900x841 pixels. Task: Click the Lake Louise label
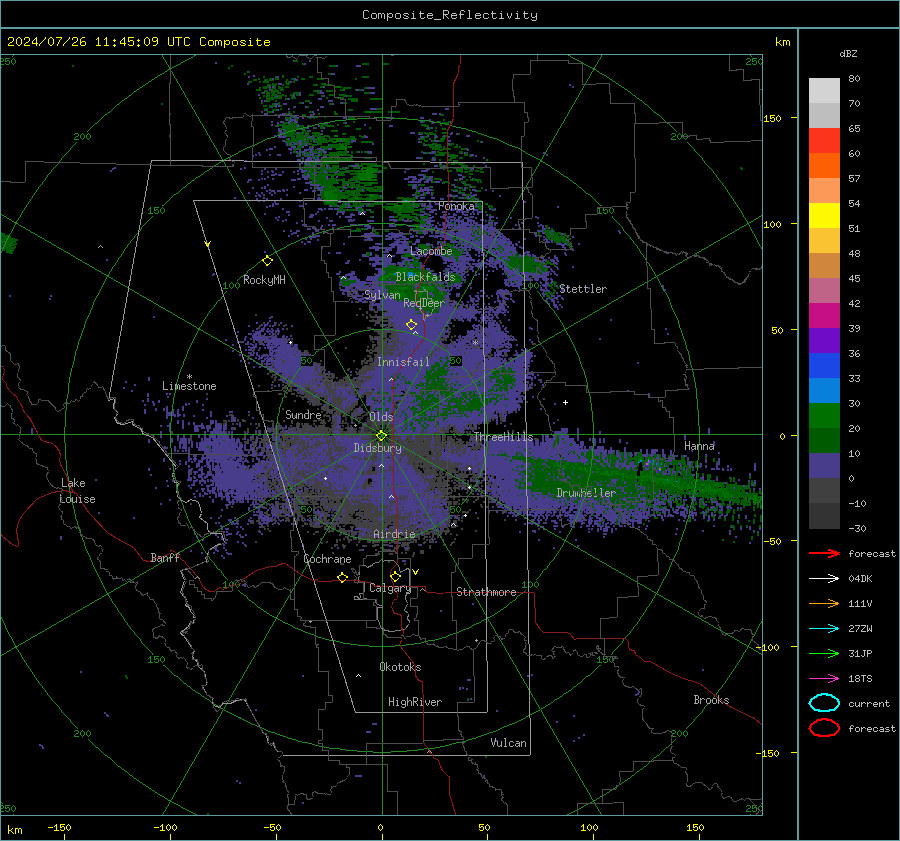click(x=78, y=491)
